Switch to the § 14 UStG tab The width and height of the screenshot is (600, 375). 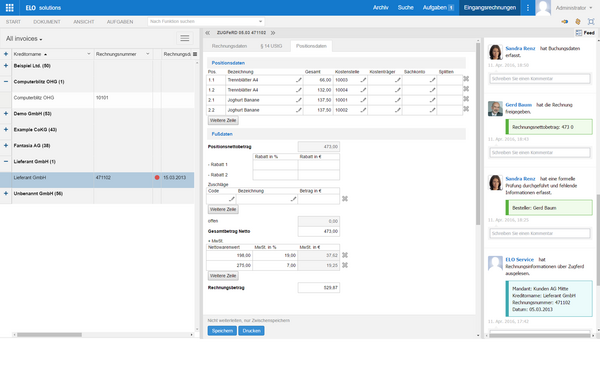271,46
